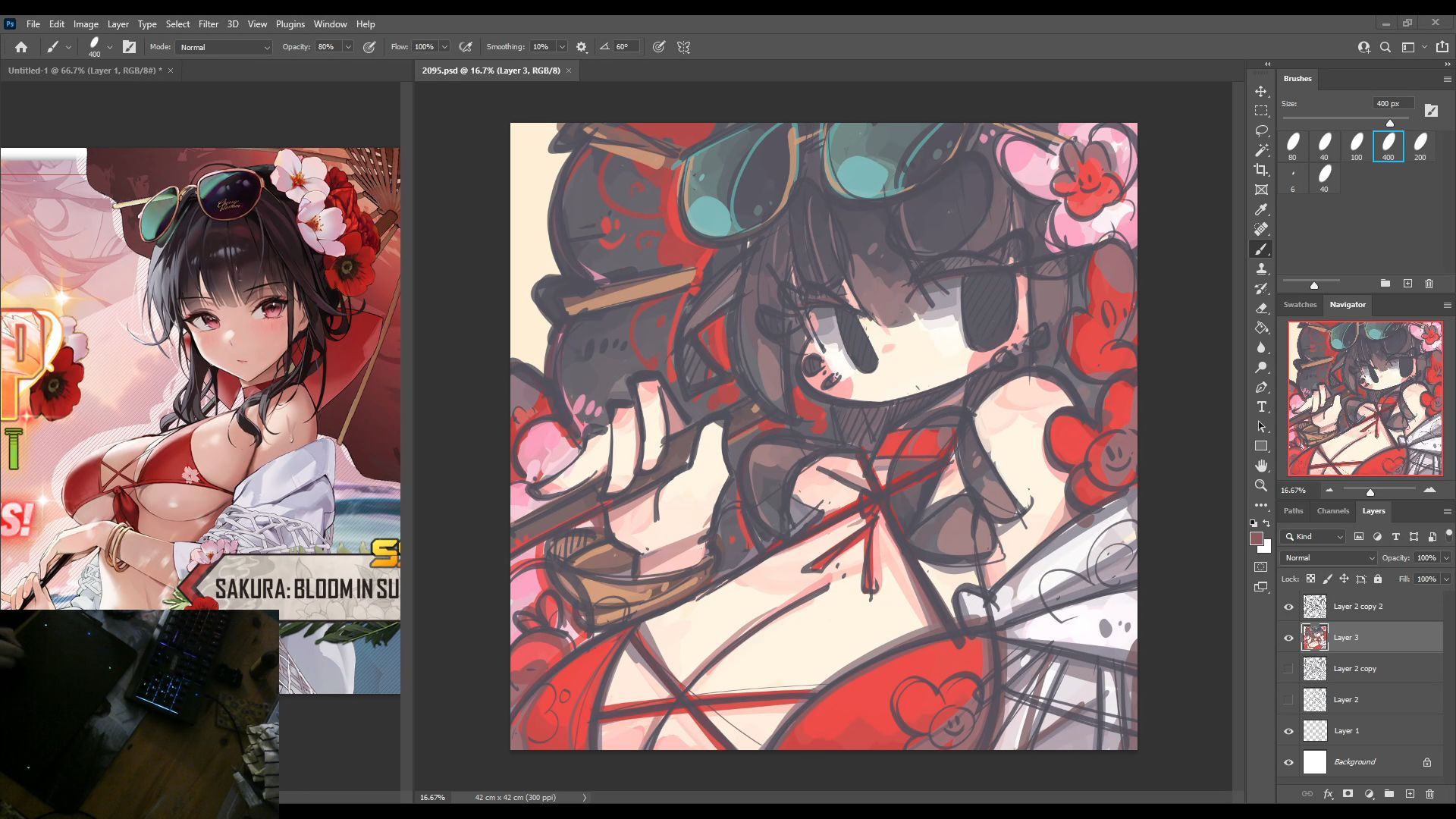
Task: Toggle lock transparent pixels
Action: click(x=1310, y=579)
